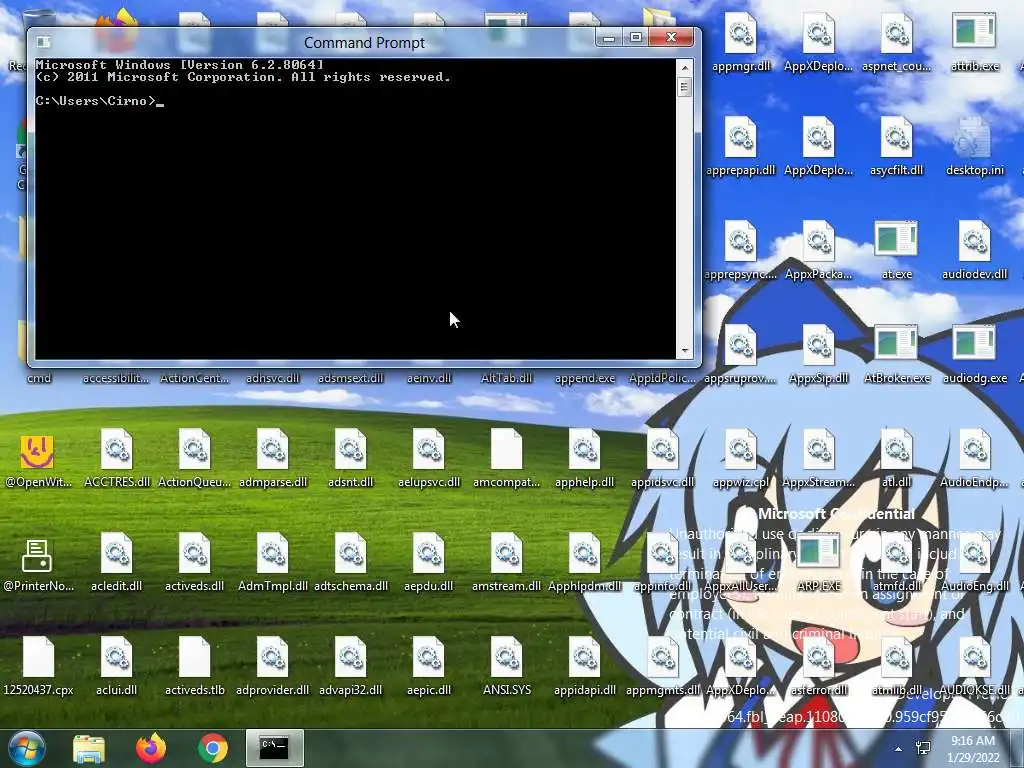Select the amcompat... blank file icon

pyautogui.click(x=507, y=458)
